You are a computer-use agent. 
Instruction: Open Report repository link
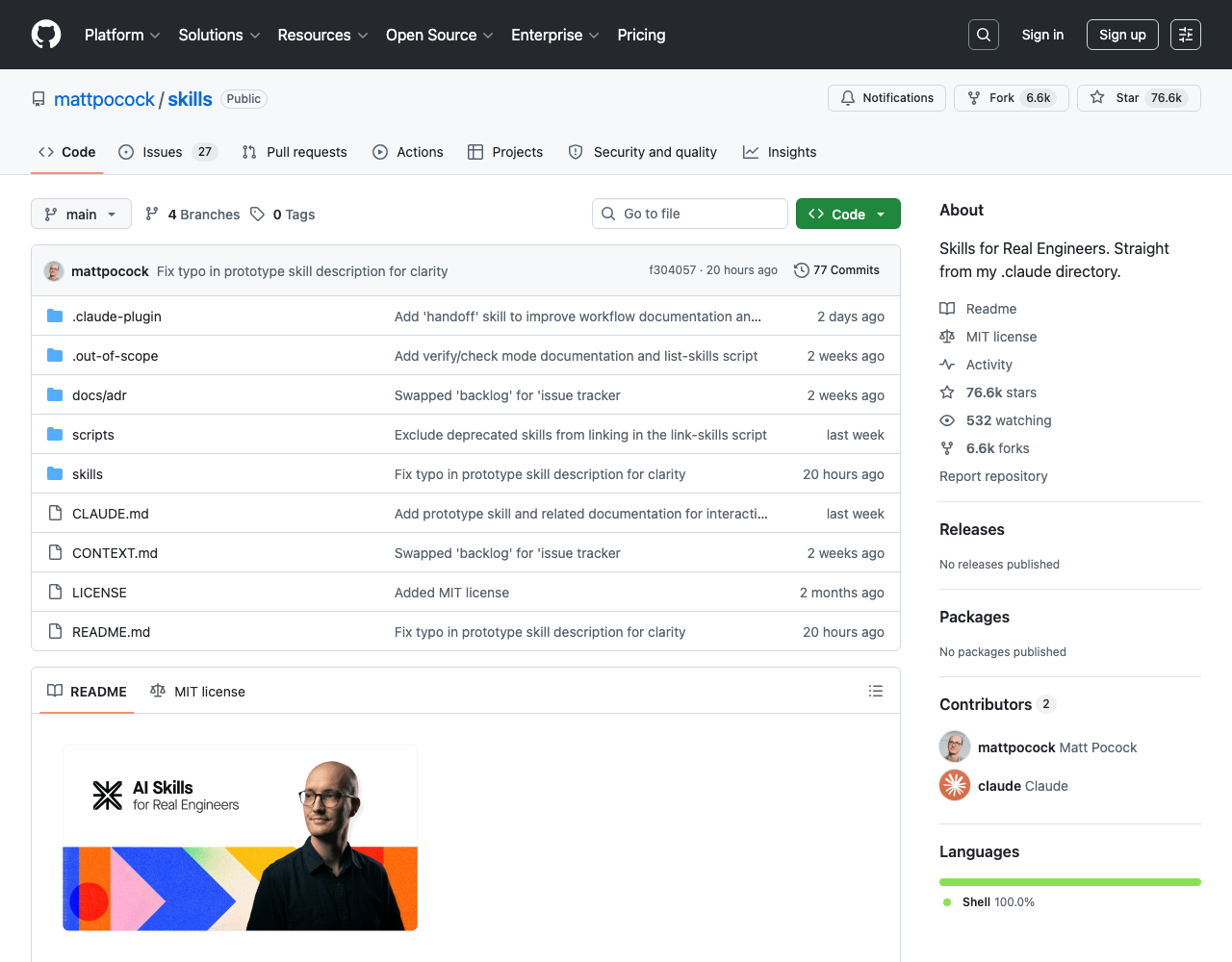tap(993, 476)
